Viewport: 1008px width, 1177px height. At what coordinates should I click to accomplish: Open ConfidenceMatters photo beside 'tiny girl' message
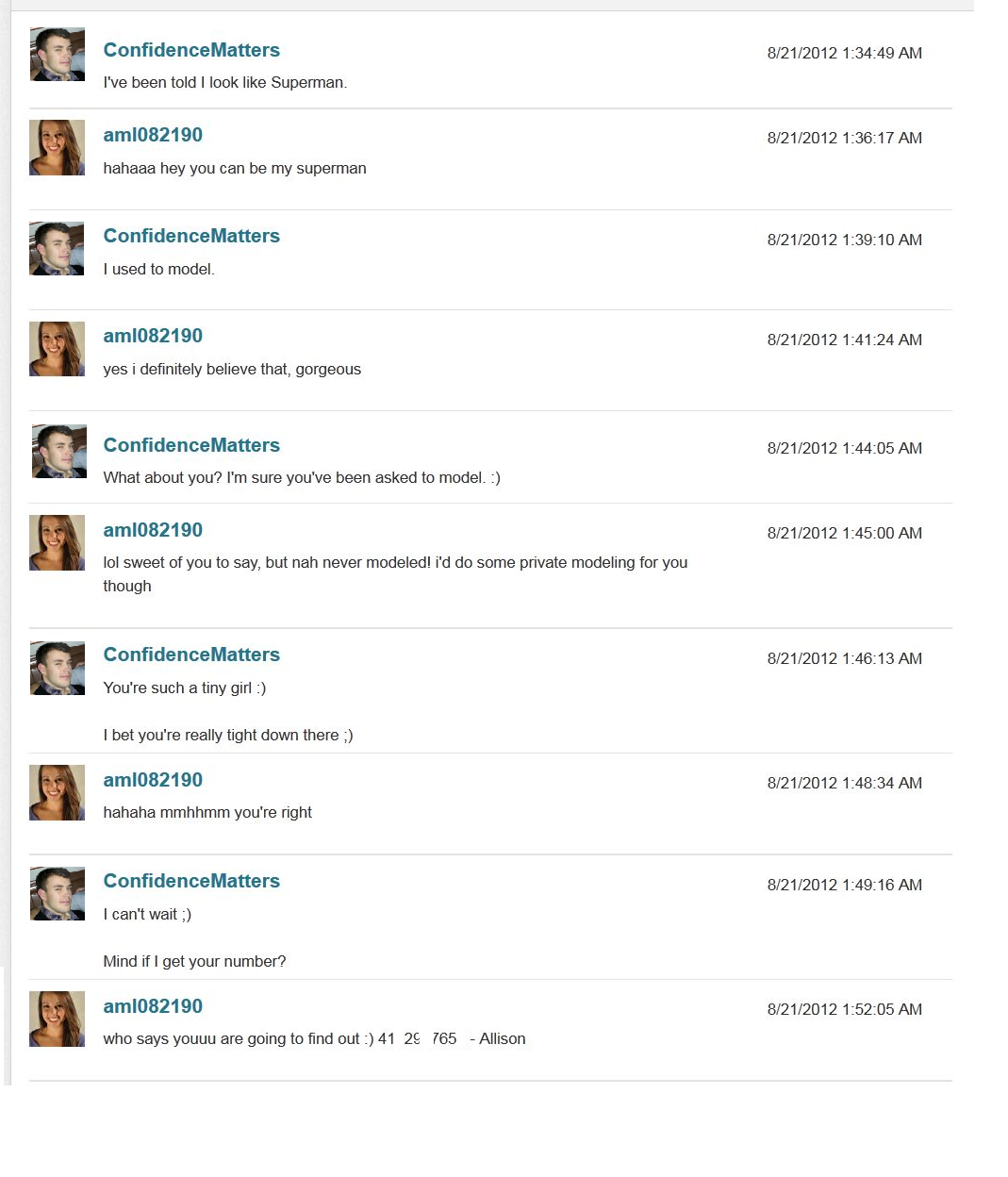(x=58, y=669)
